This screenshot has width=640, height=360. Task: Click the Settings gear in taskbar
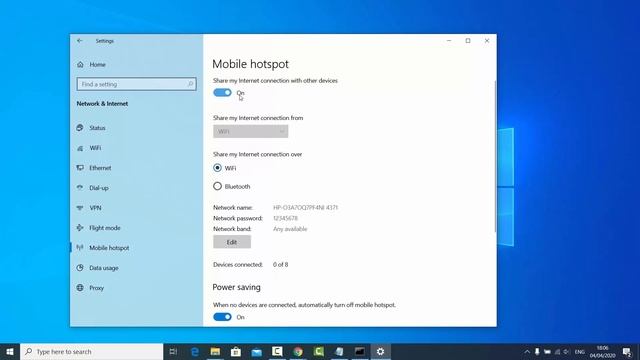point(380,351)
